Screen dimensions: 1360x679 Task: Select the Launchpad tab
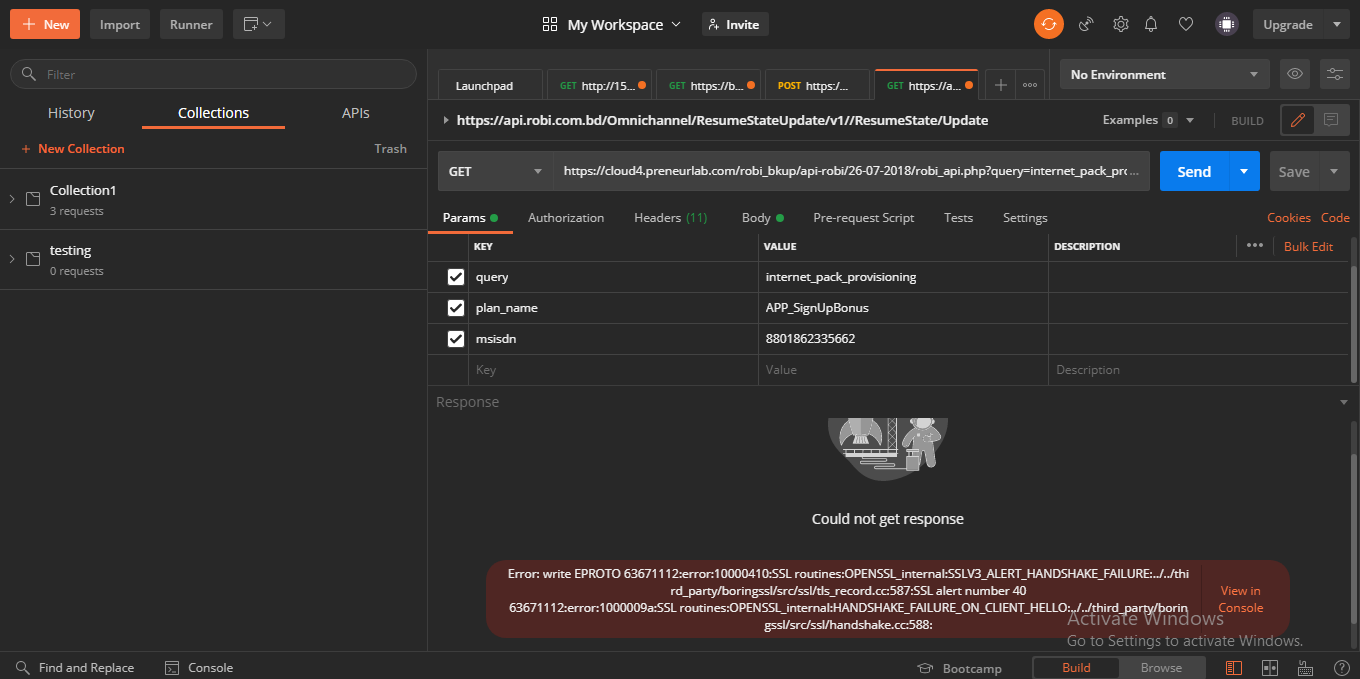490,85
